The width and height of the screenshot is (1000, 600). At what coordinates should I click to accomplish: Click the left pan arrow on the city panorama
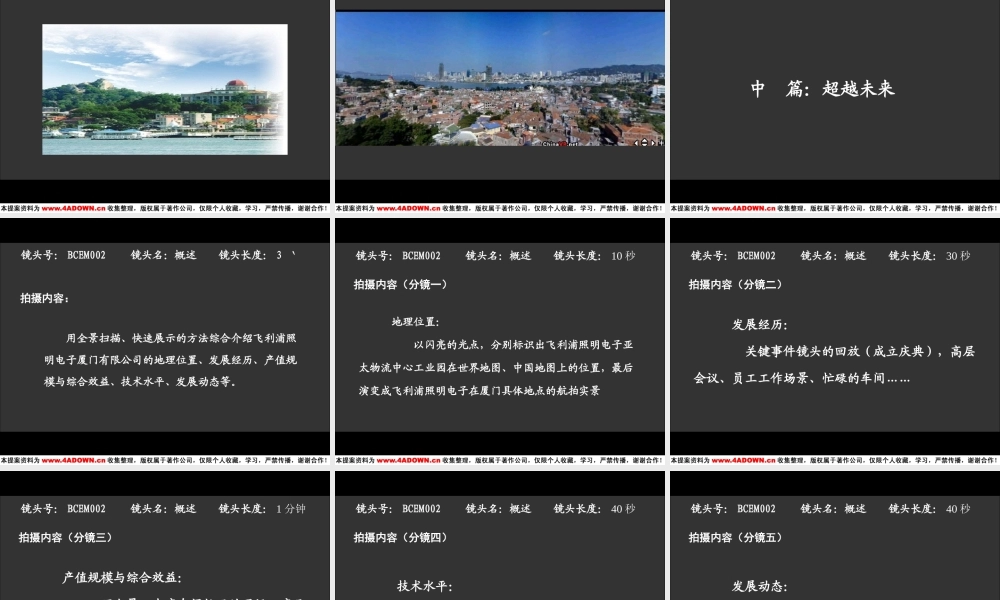tap(636, 143)
